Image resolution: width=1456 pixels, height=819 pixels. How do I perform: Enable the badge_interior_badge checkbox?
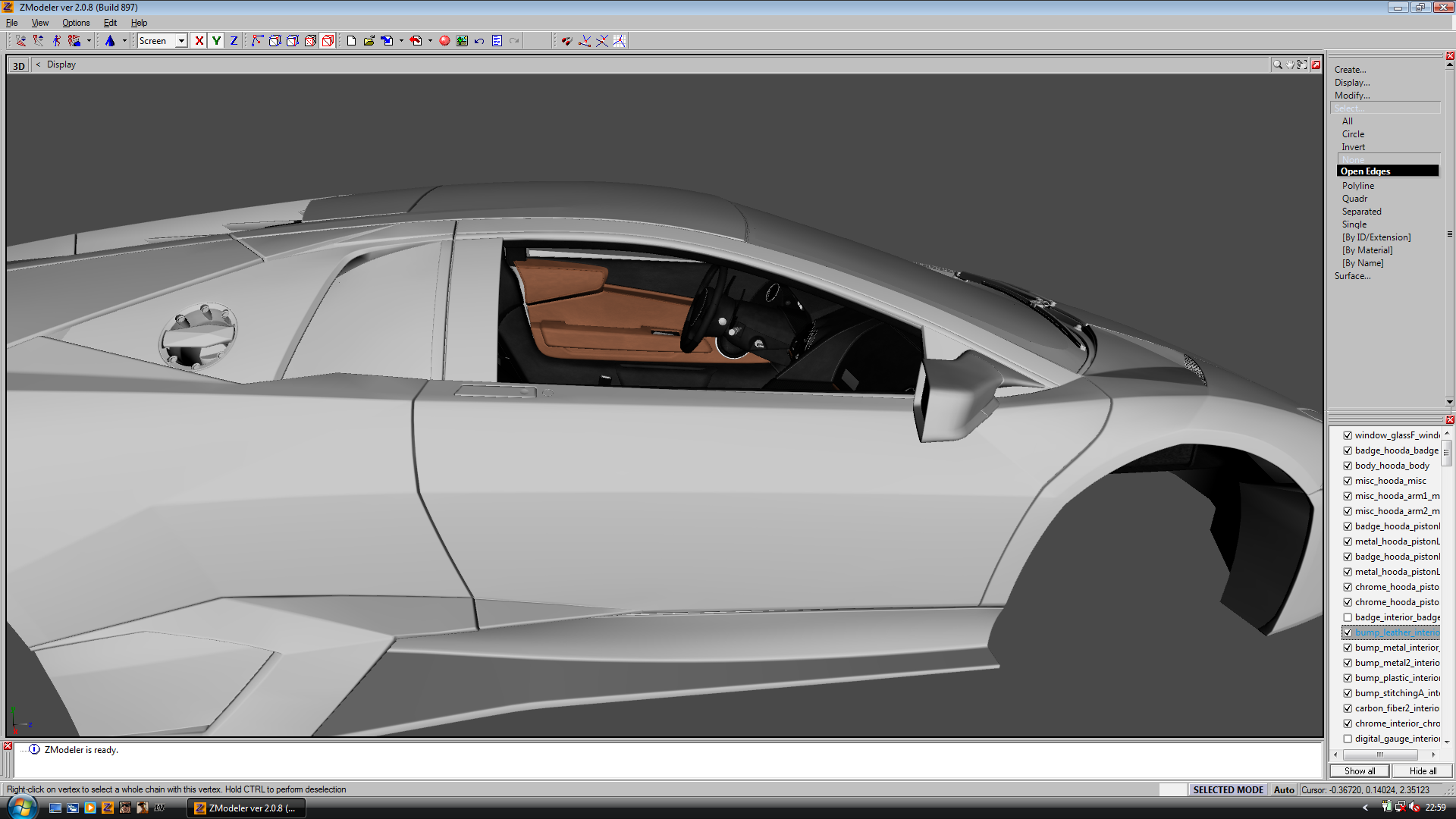coord(1348,617)
